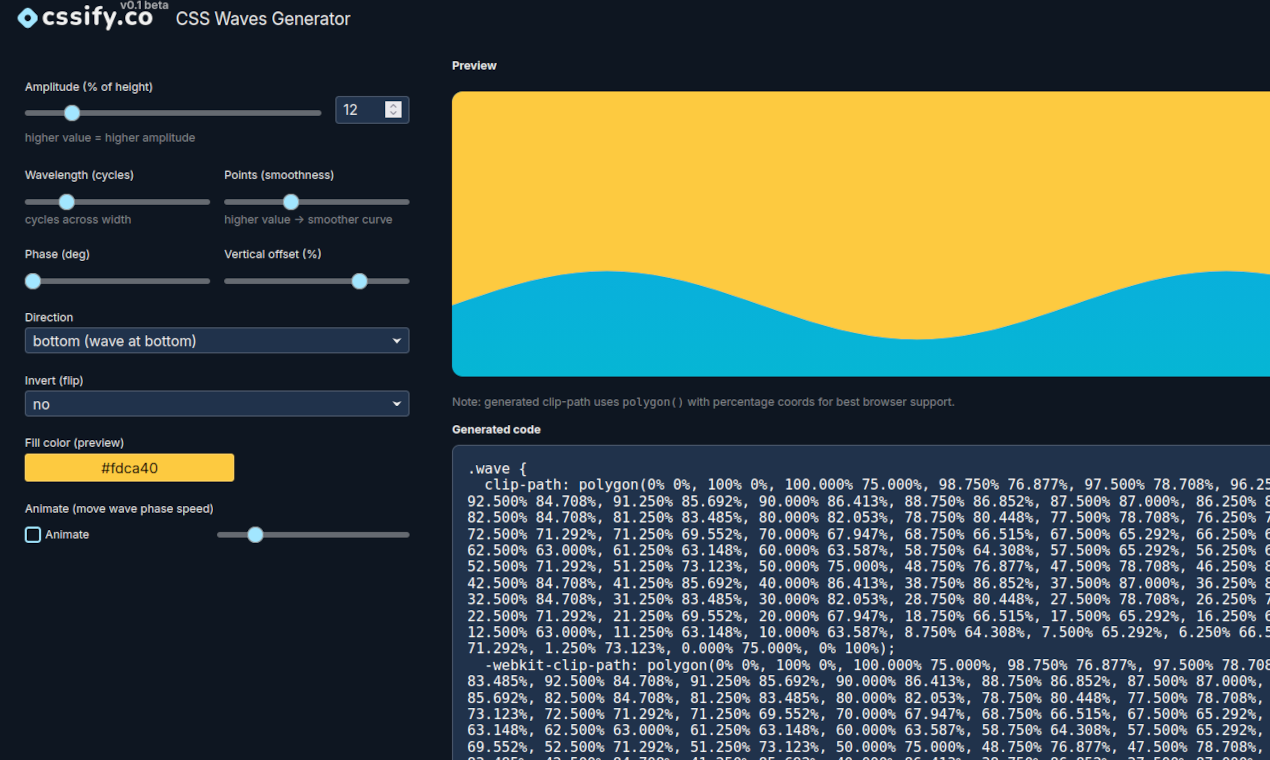Enable the Animate checkbox

[33, 535]
